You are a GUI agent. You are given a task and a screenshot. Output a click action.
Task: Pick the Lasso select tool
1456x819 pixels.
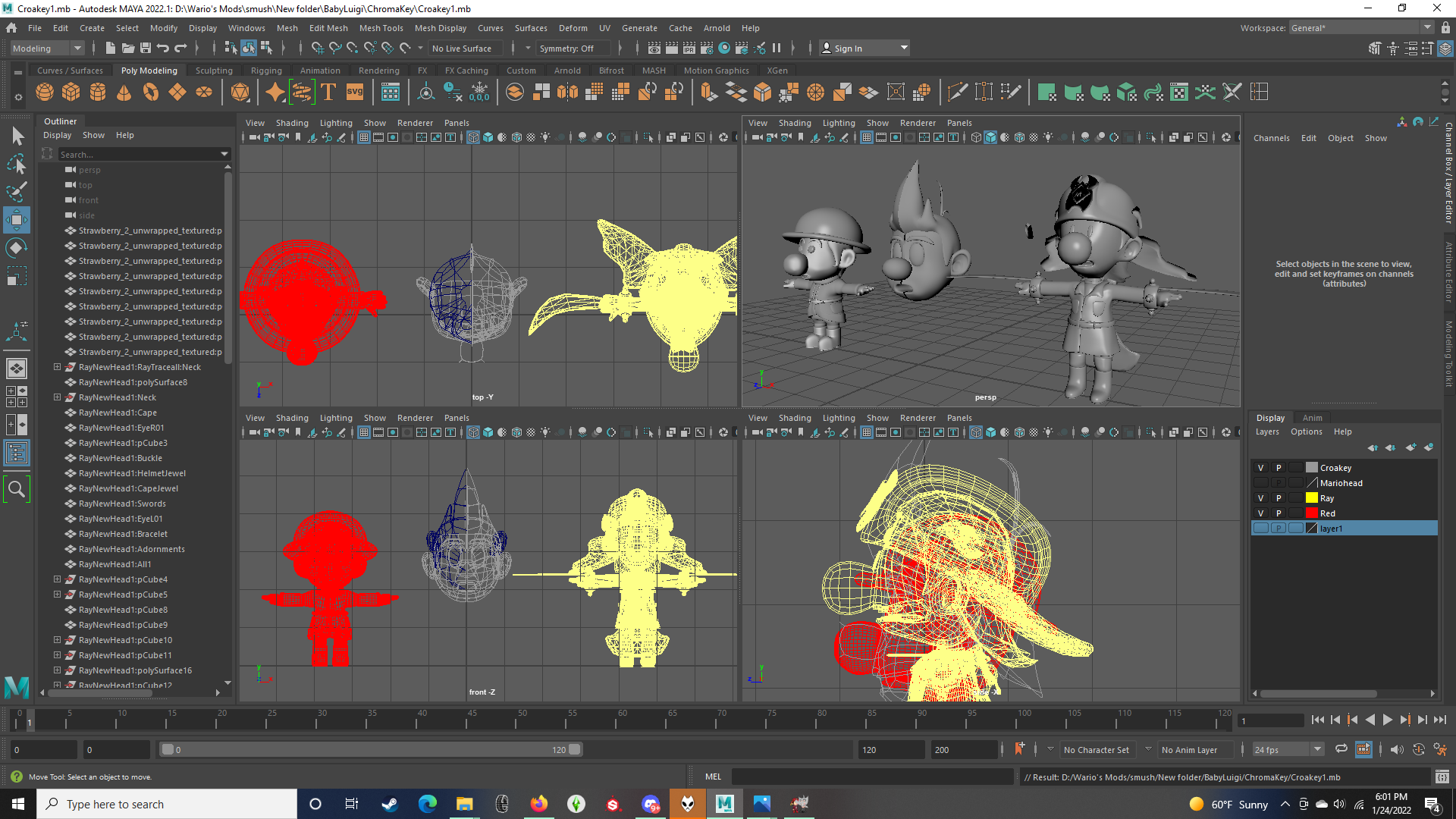tap(17, 164)
